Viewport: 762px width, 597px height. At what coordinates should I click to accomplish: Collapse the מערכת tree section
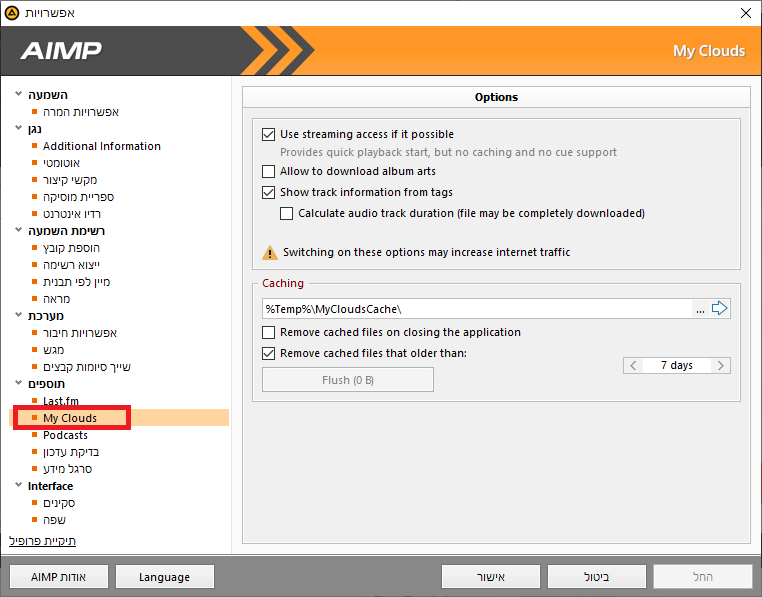[x=18, y=315]
